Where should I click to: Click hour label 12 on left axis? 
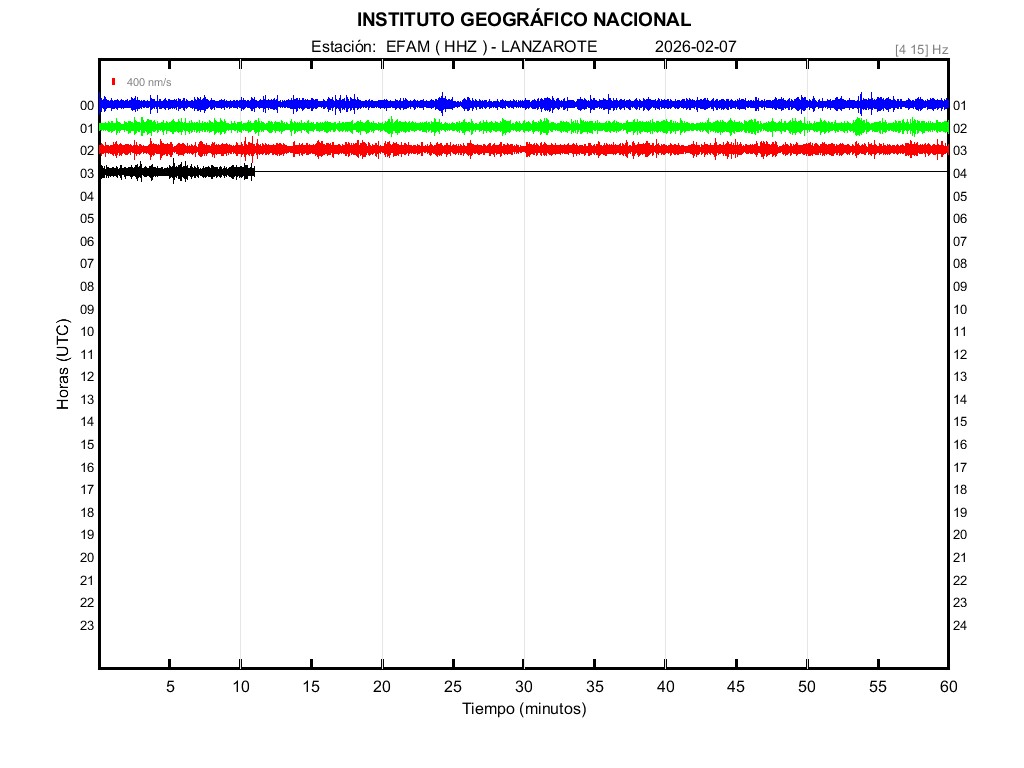click(x=87, y=377)
